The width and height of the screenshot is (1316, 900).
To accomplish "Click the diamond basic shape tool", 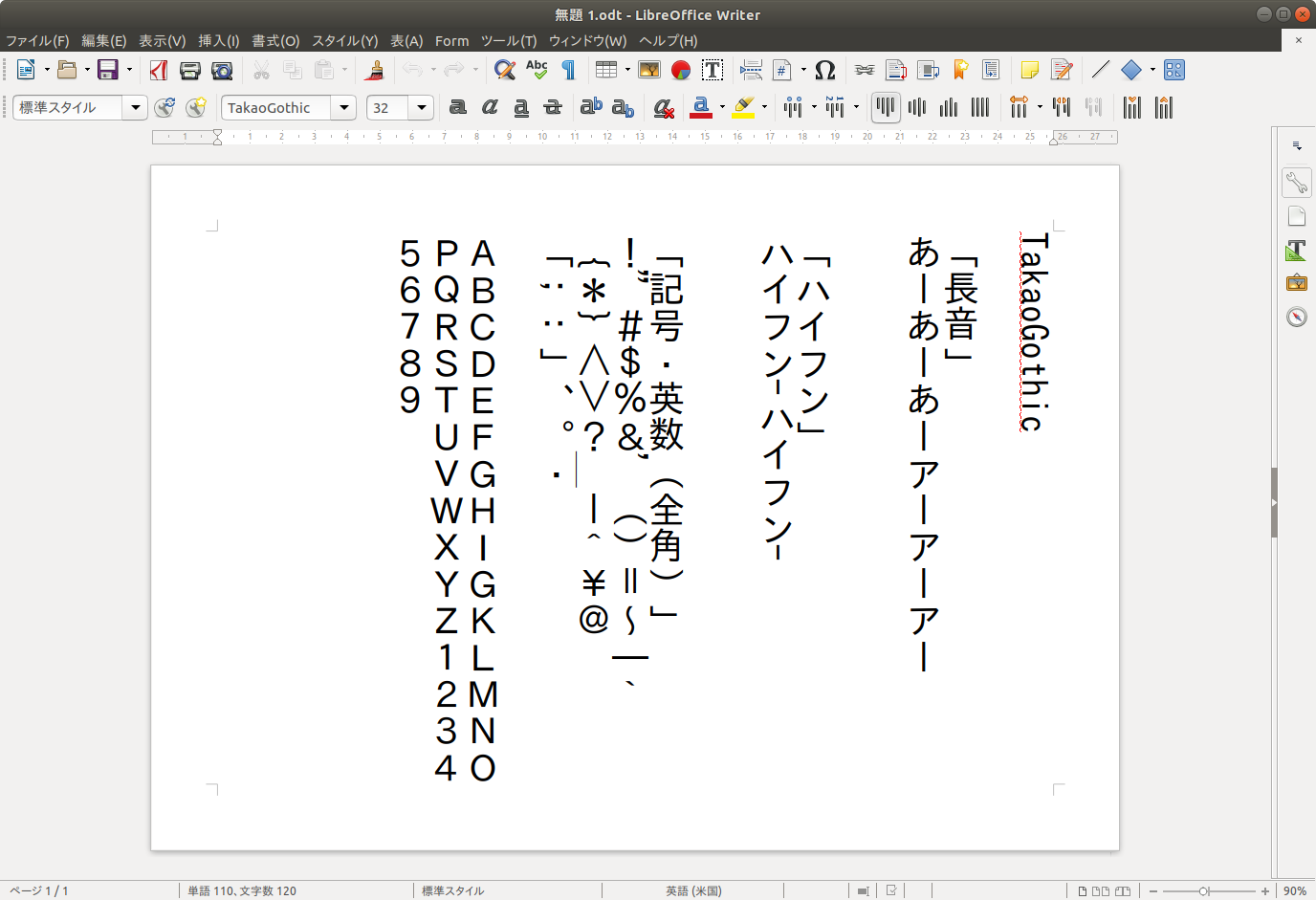I will 1131,70.
